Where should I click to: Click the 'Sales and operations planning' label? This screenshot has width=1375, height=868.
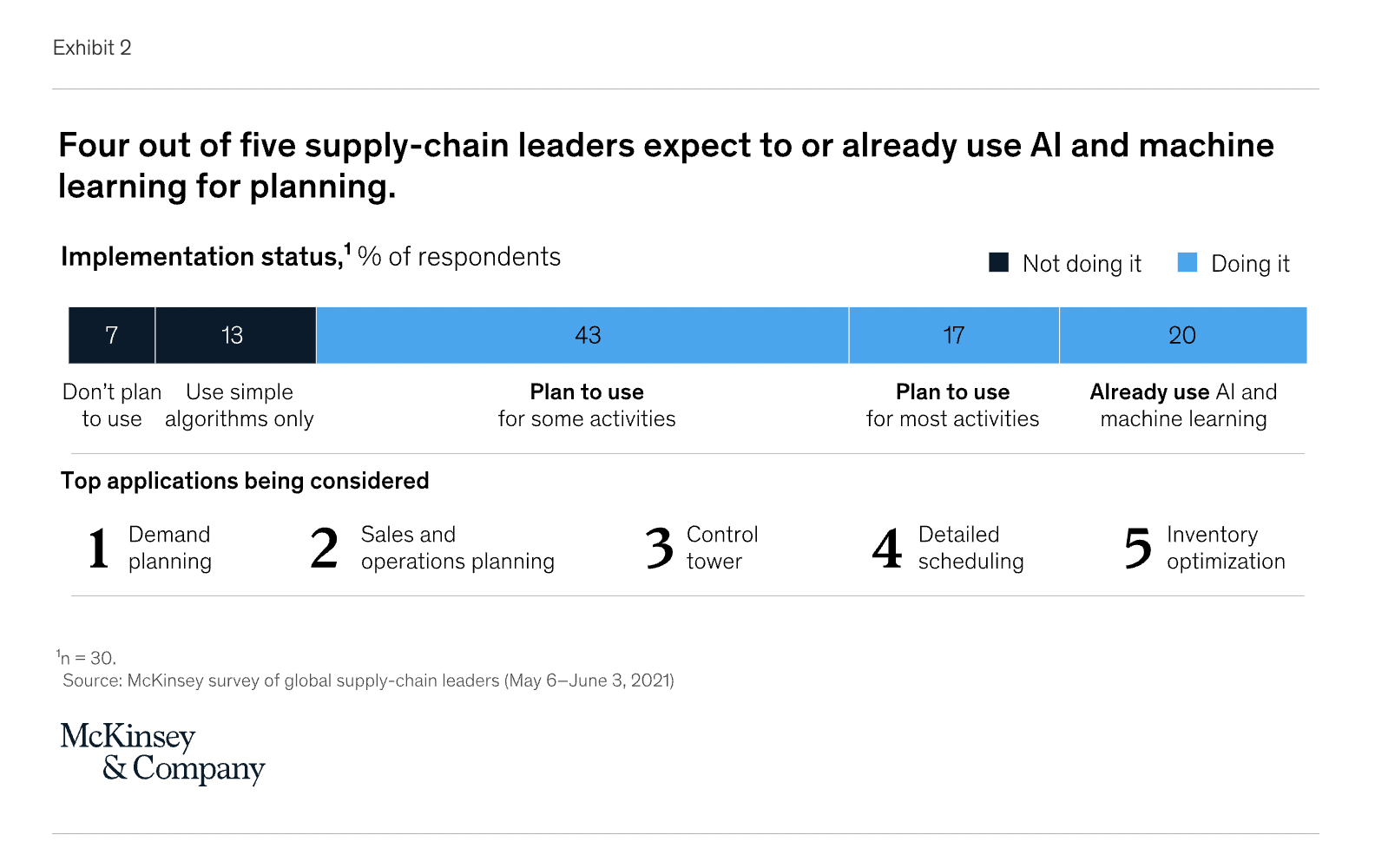point(457,548)
